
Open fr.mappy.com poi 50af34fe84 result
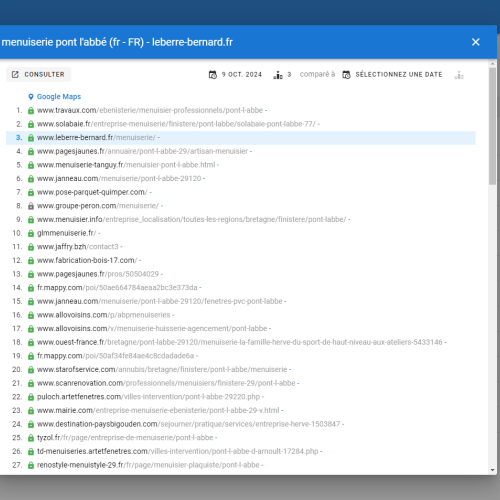coord(116,356)
